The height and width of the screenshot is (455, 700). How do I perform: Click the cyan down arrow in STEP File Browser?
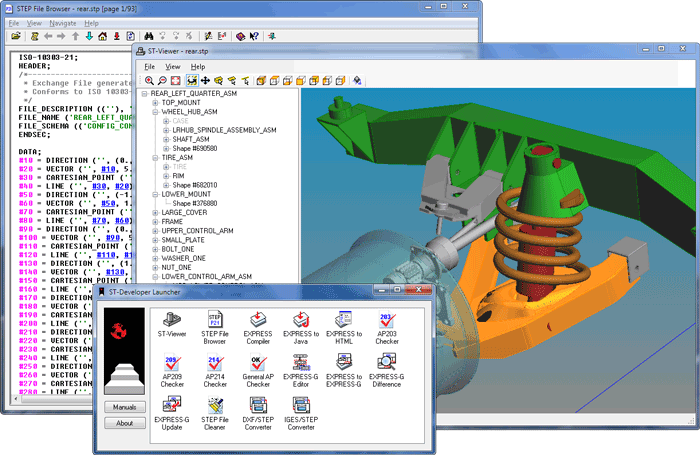[x=89, y=36]
